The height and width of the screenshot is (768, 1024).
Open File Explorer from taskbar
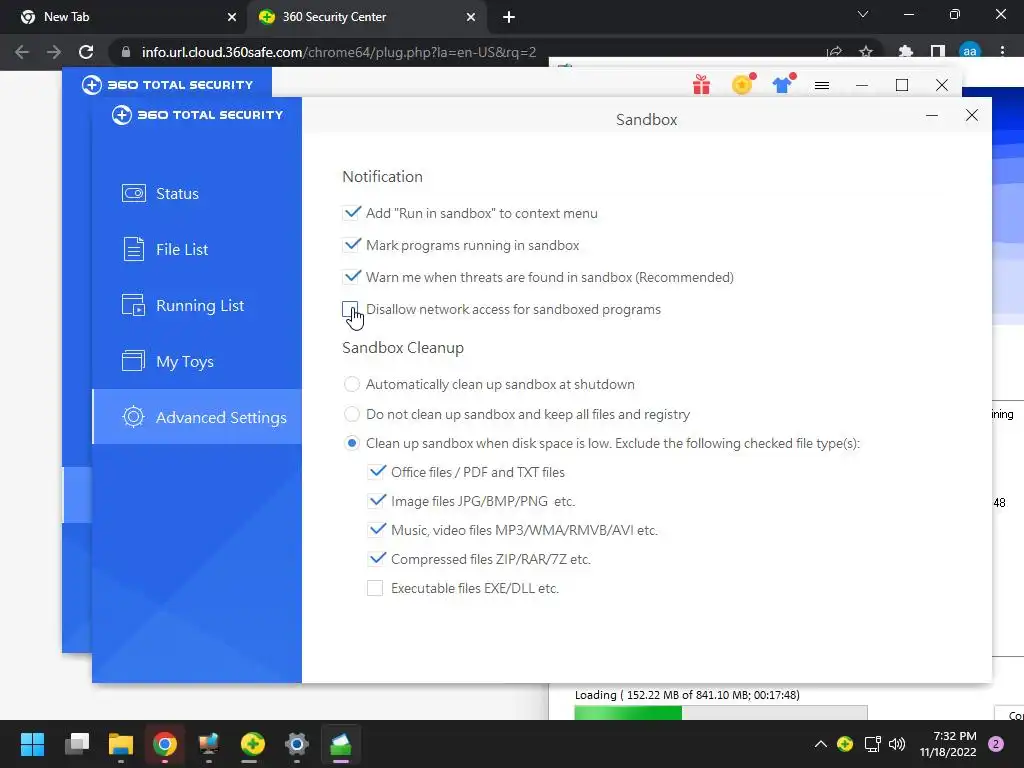[x=121, y=744]
